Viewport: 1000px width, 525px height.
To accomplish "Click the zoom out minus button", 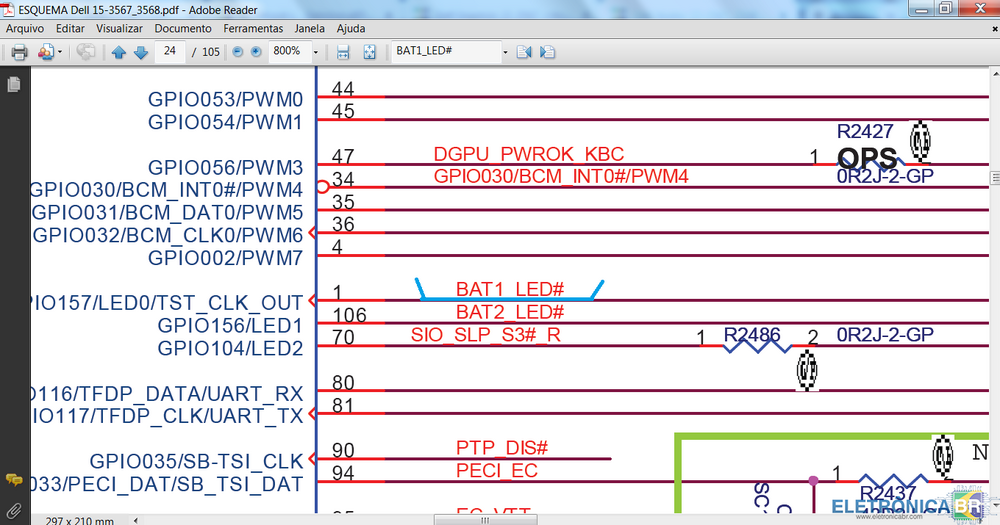I will click(x=238, y=52).
